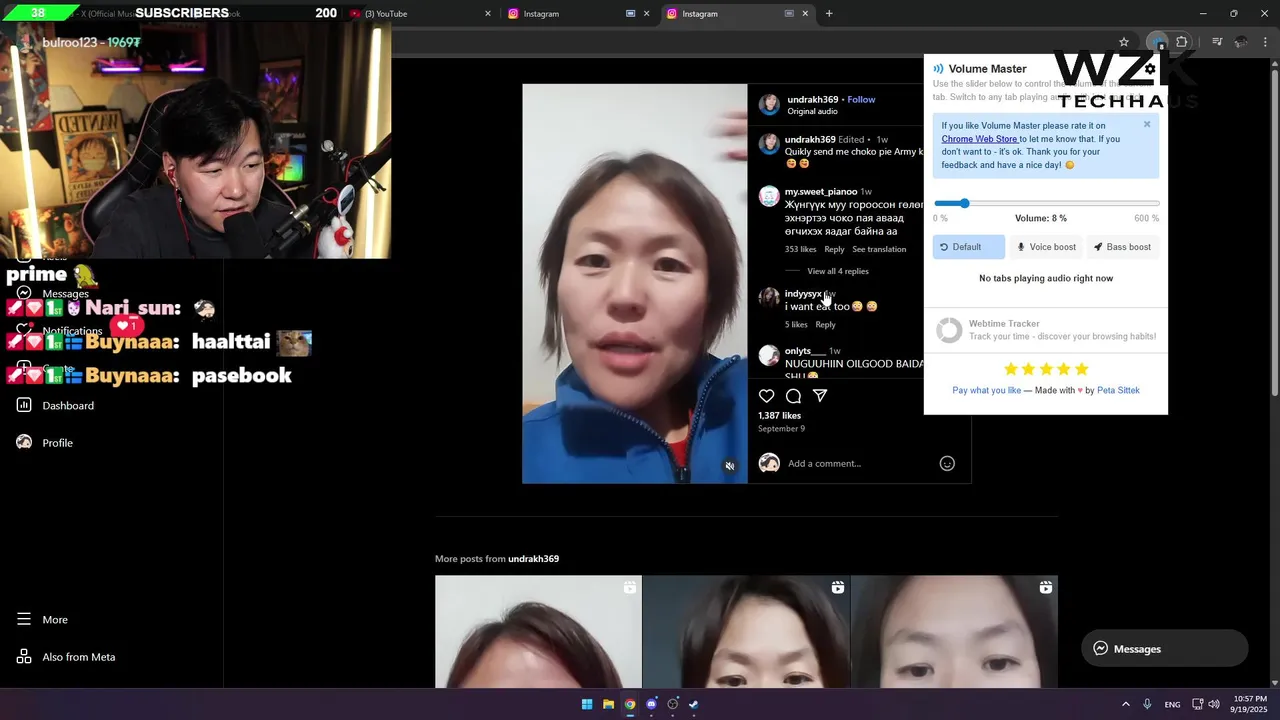Open the clock showing 10:57 PM
Screen dimensions: 1280x720
click(1250, 703)
